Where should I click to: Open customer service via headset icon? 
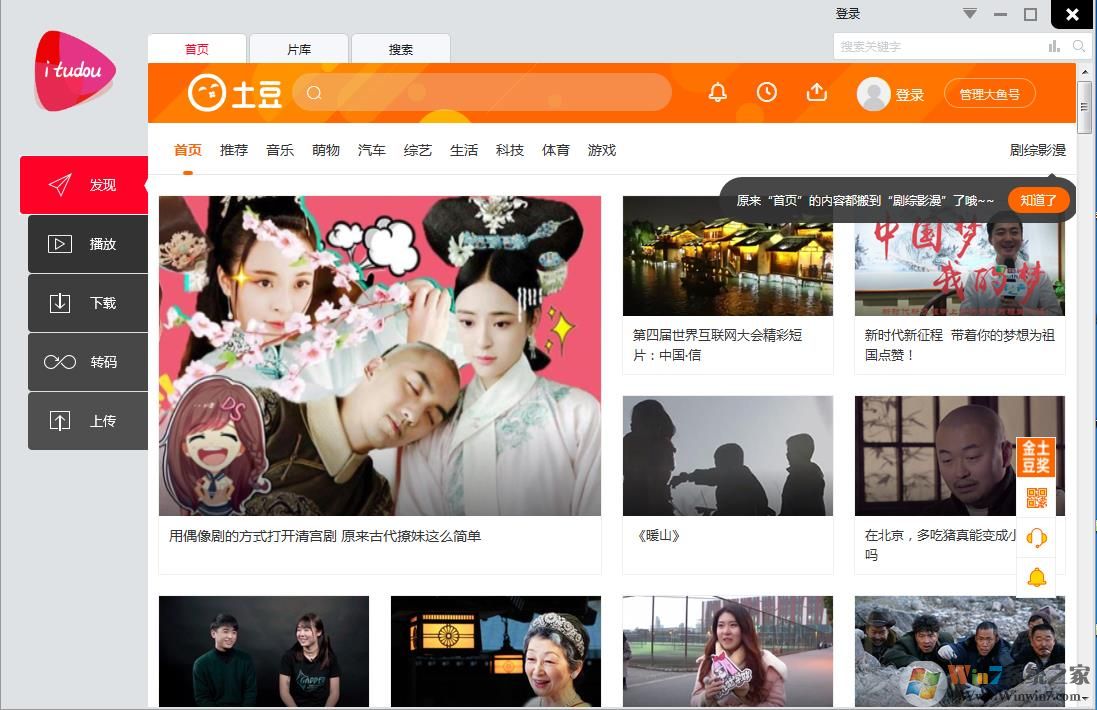[1037, 537]
